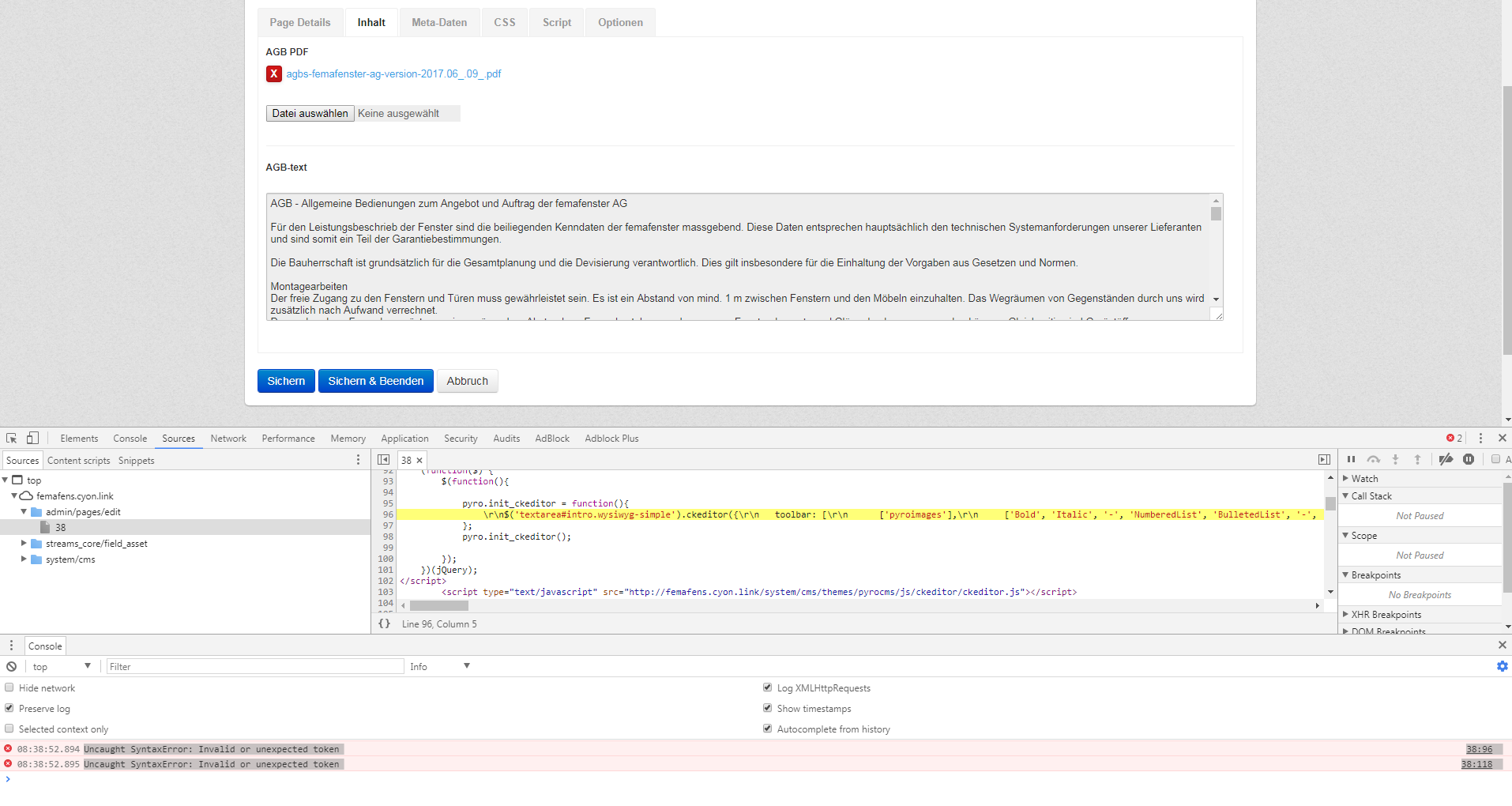Open the Info log level dropdown
Screen dimensions: 1512x806
pyautogui.click(x=439, y=666)
